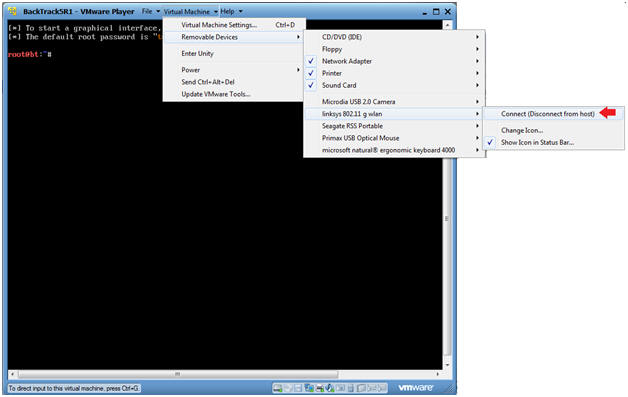Click the vmware logo in status bar
The height and width of the screenshot is (397, 628).
point(415,387)
